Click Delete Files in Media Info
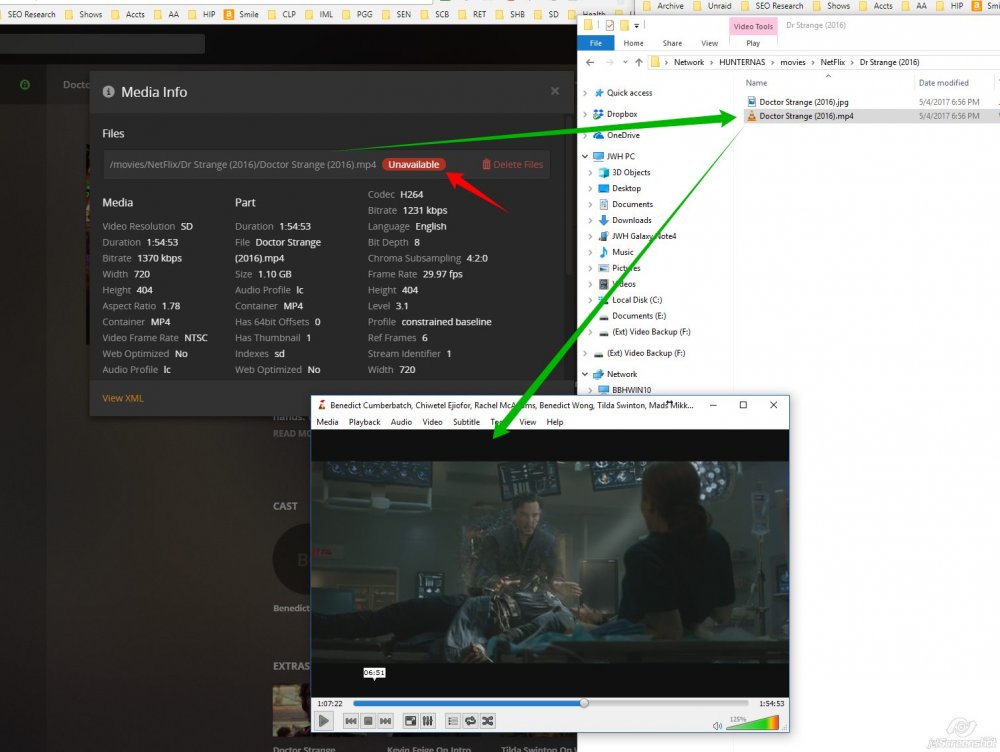The image size is (1000, 752). [x=513, y=164]
